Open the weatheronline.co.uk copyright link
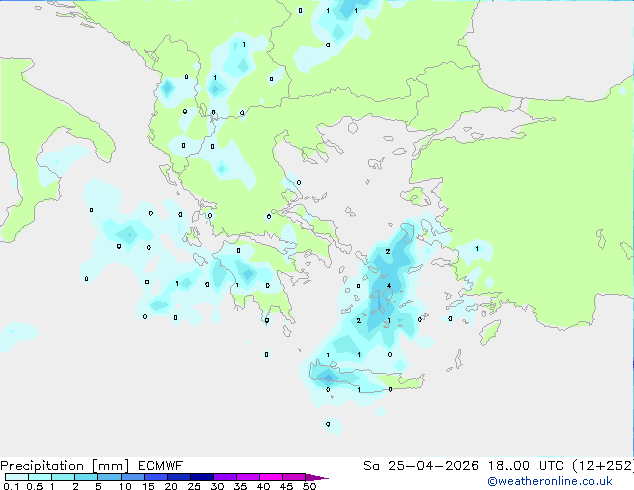The image size is (634, 490). tap(550, 481)
